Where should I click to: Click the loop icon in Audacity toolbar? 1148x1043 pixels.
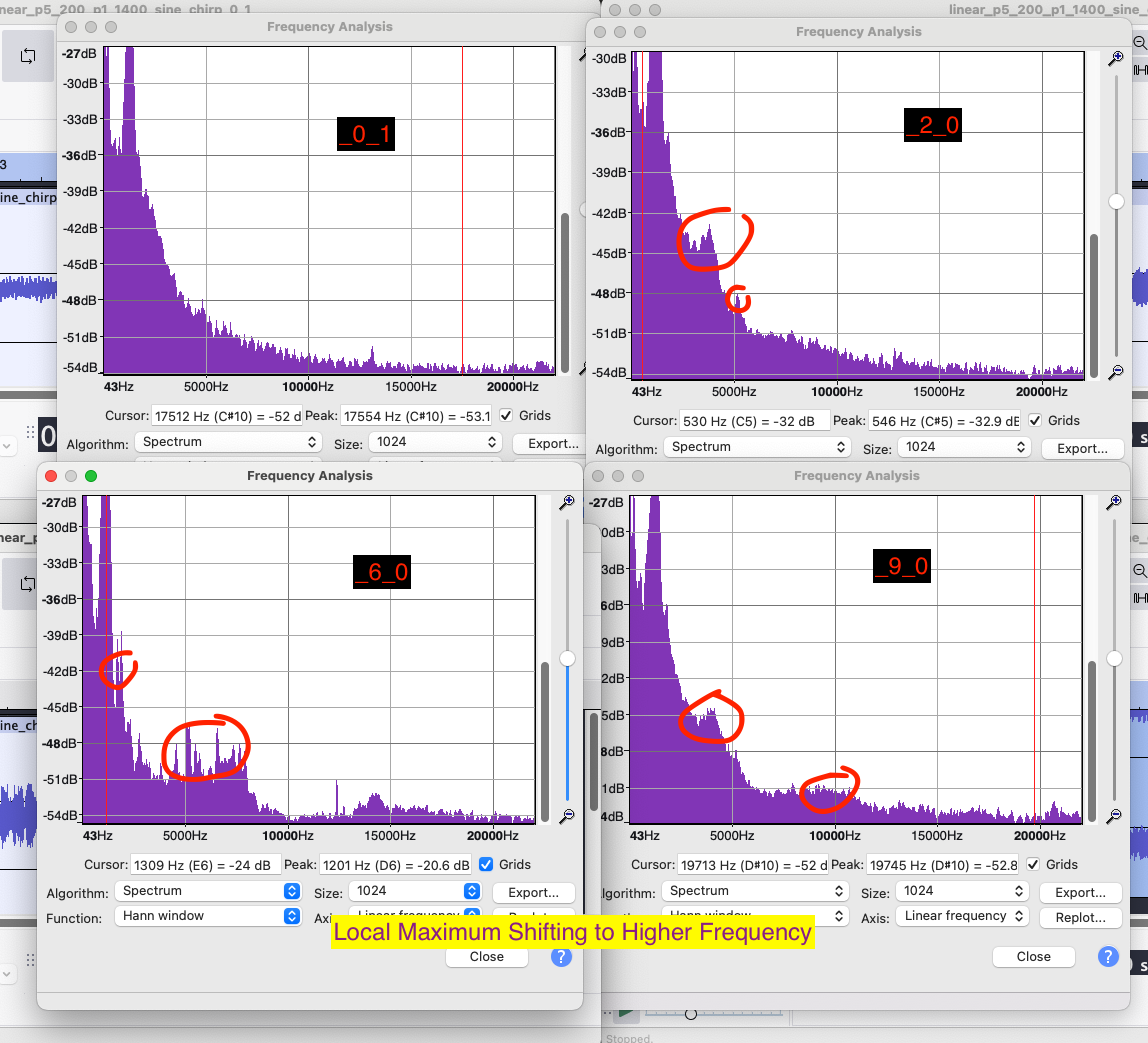pos(27,56)
